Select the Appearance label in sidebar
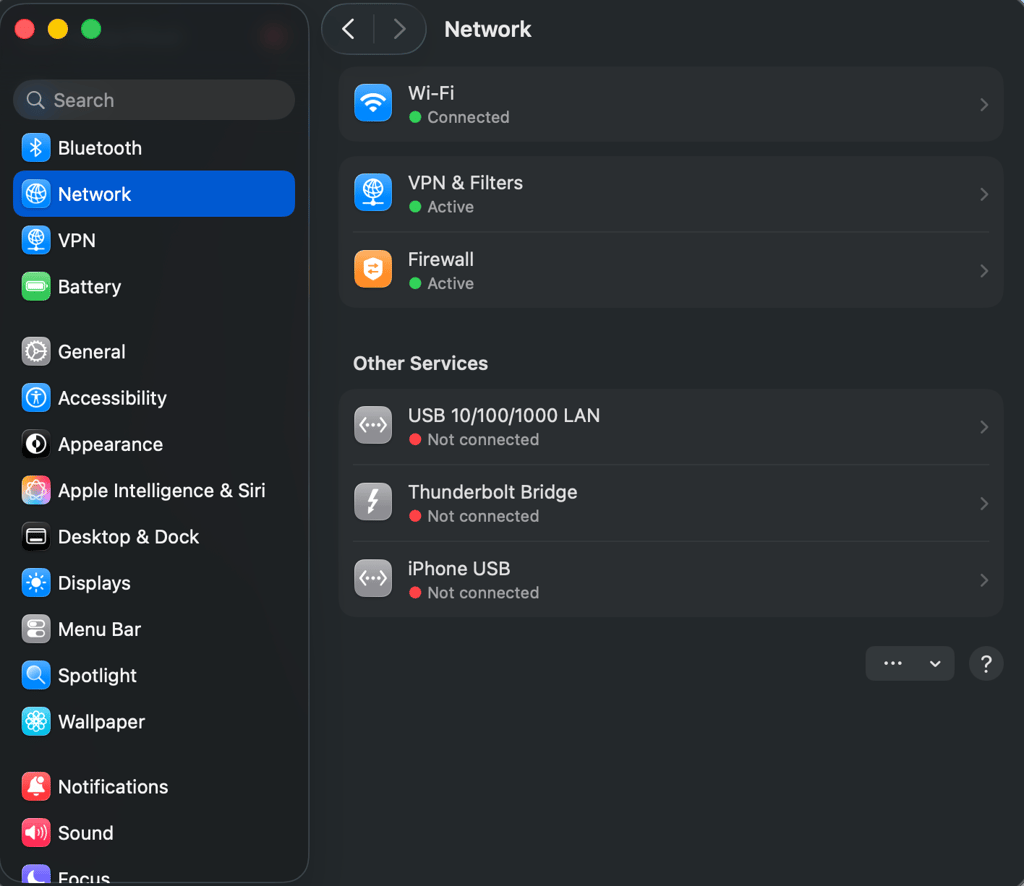1024x886 pixels. (110, 444)
